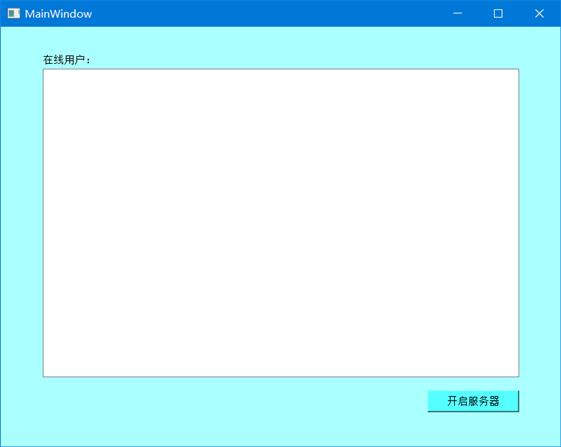The image size is (561, 447).
Task: Focus the online users list box
Action: tap(281, 223)
